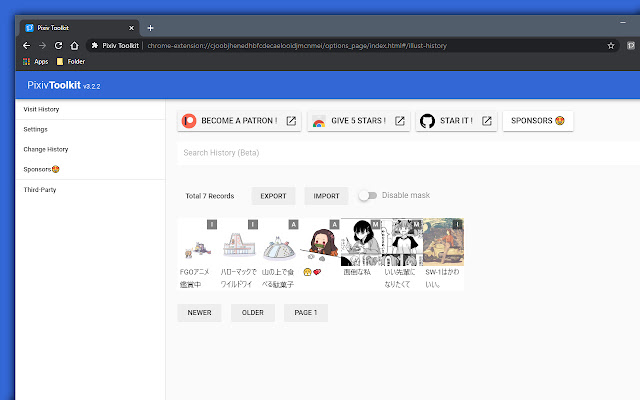Open the Apps bookmarks shortcut

[x=34, y=62]
